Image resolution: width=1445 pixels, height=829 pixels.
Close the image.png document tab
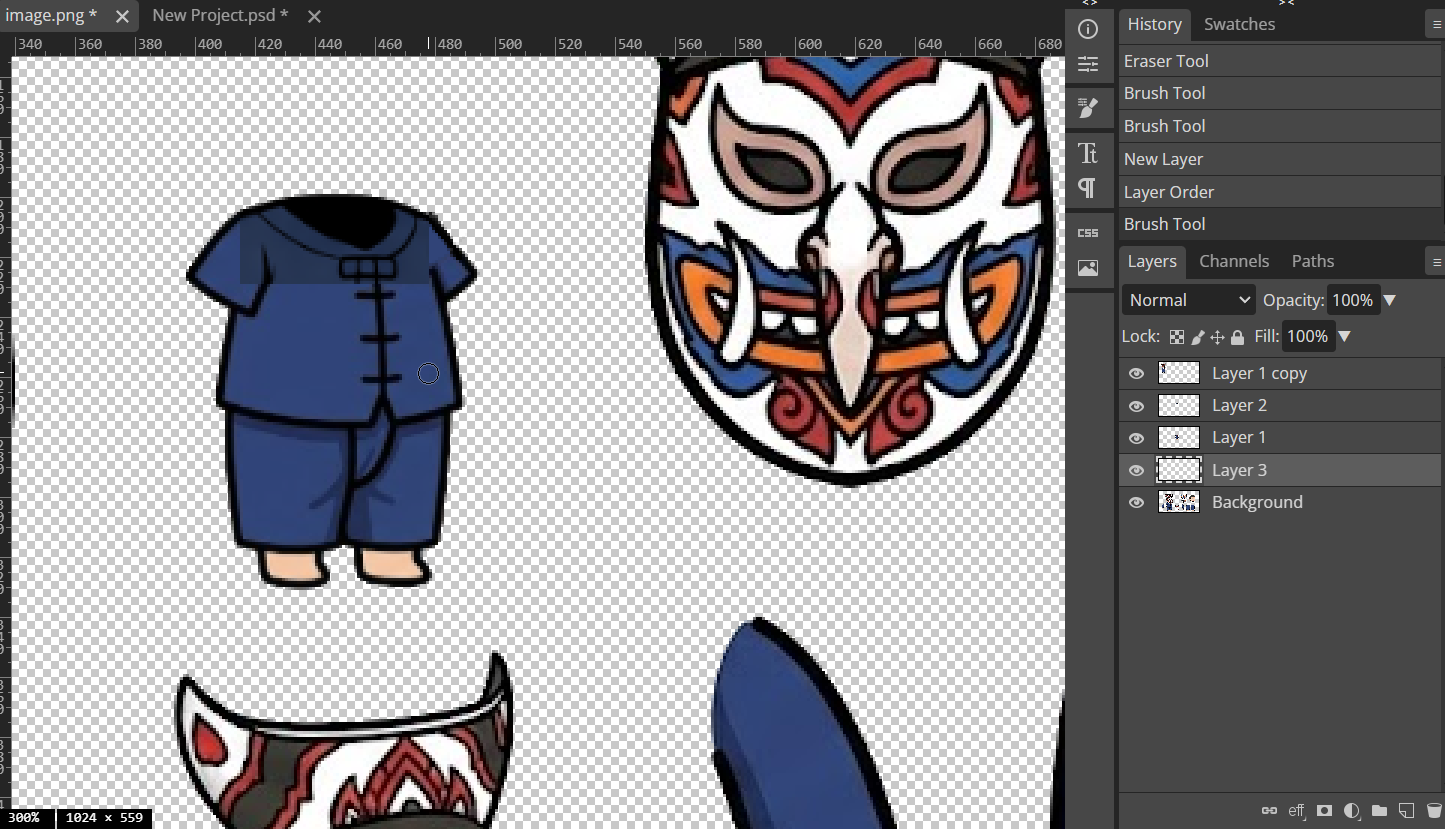[x=122, y=16]
